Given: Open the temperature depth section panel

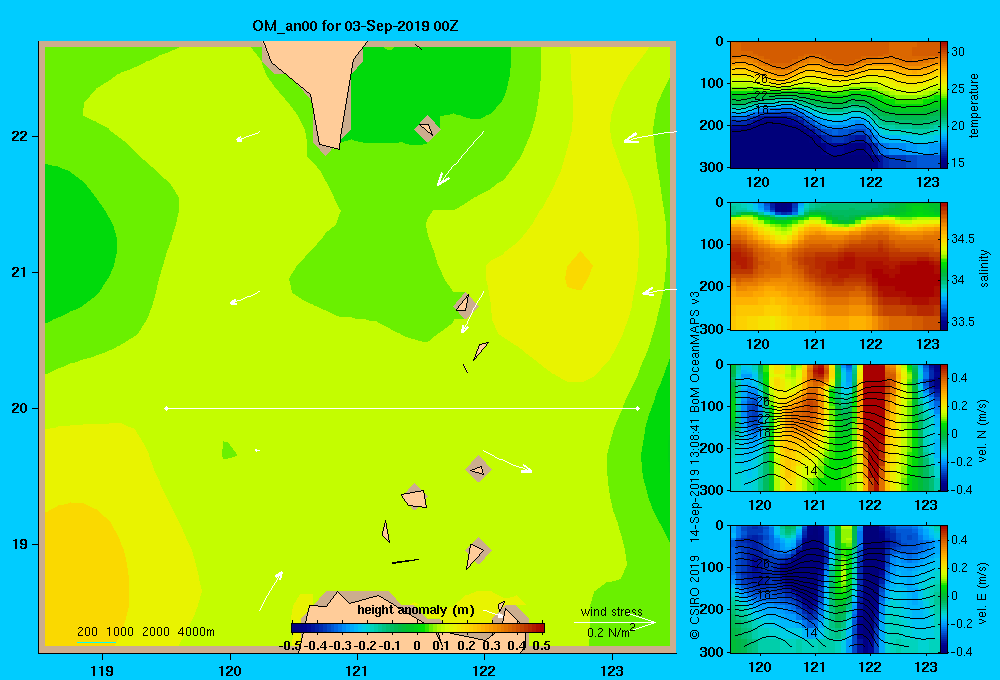Looking at the screenshot, I should (835, 105).
